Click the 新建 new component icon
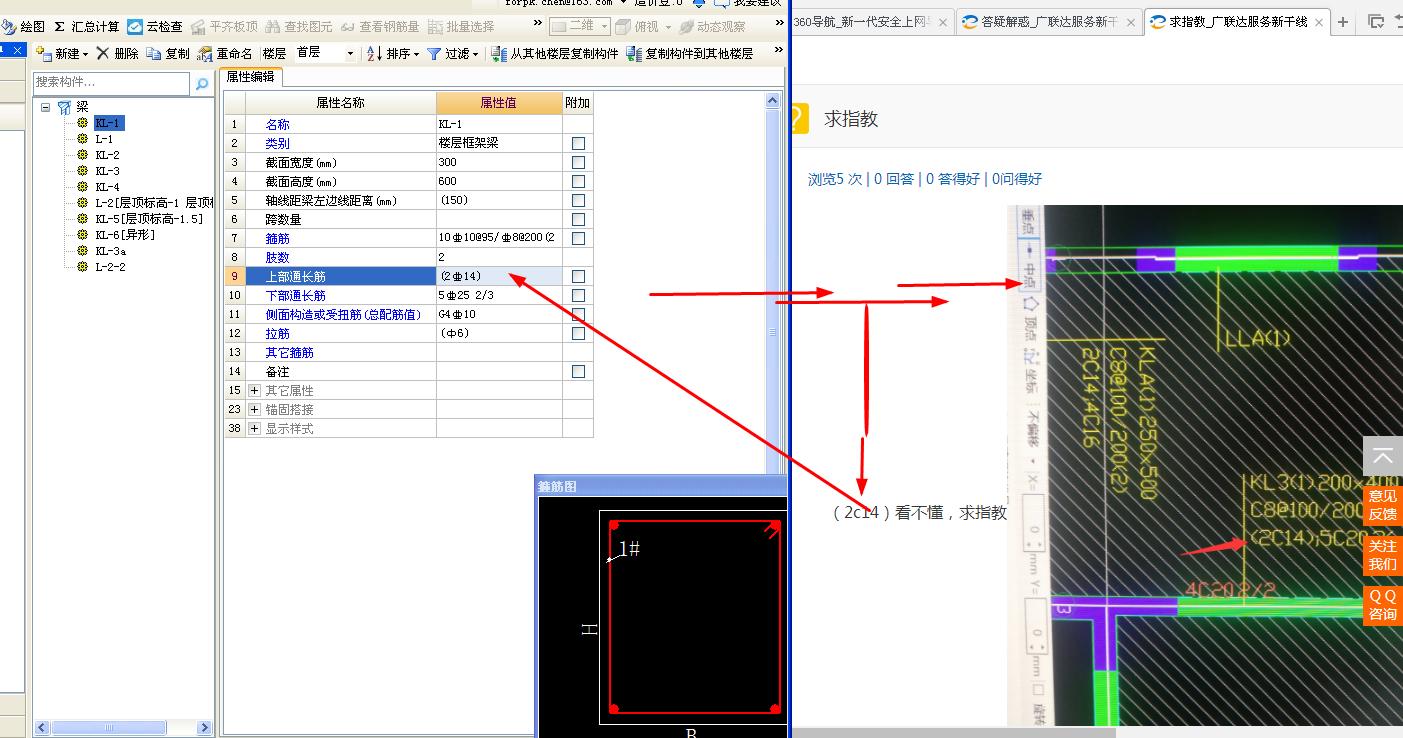 coord(43,53)
